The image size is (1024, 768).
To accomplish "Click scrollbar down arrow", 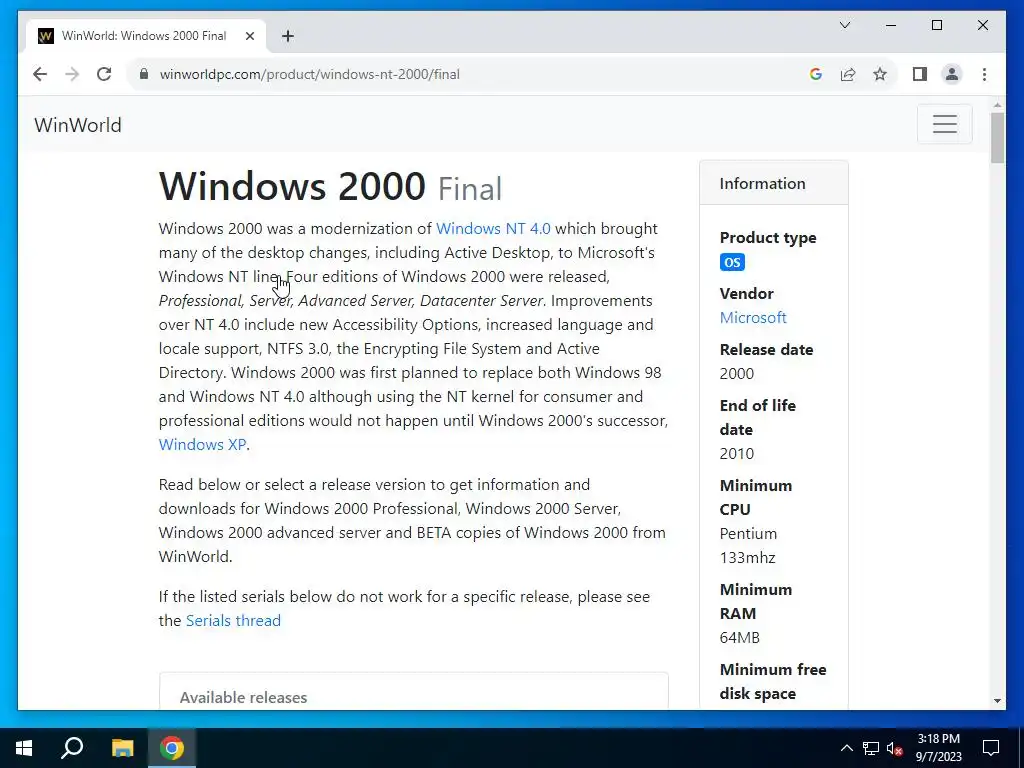I will (997, 701).
